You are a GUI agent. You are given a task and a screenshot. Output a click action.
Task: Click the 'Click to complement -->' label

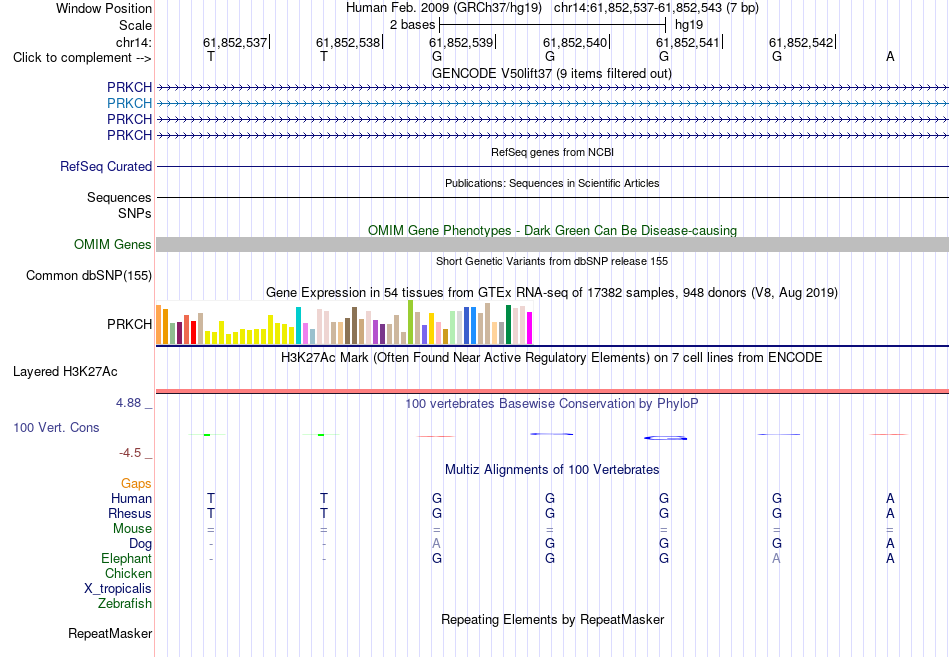(x=82, y=58)
